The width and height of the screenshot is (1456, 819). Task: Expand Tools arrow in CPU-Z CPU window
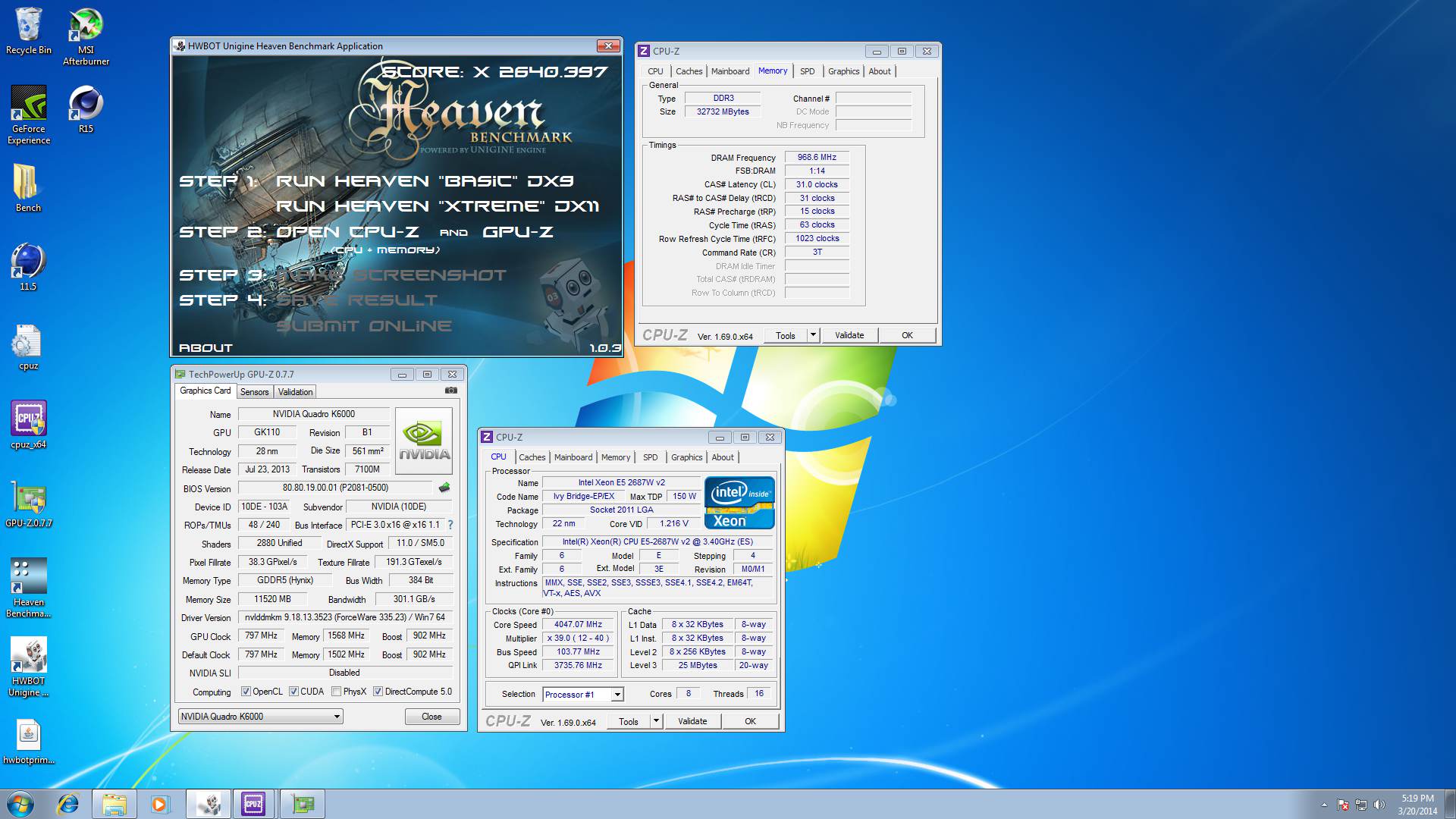(x=656, y=721)
